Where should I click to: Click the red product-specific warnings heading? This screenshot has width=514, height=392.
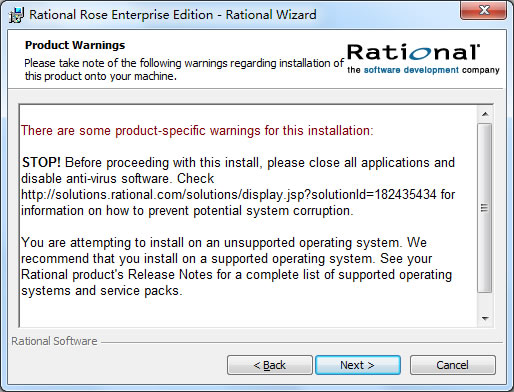[197, 130]
